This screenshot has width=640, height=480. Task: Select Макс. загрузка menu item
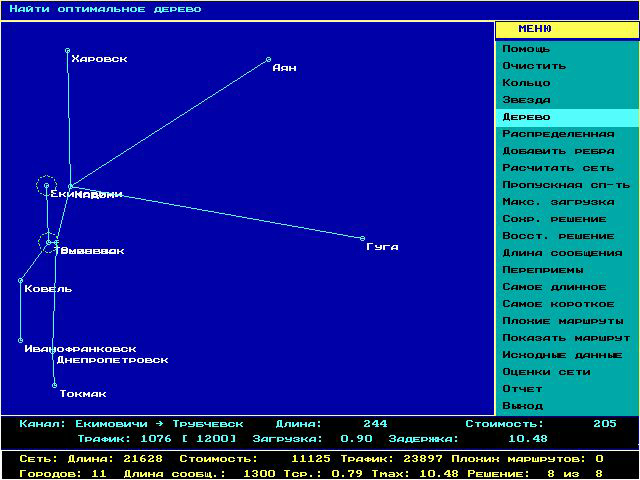tap(567, 202)
